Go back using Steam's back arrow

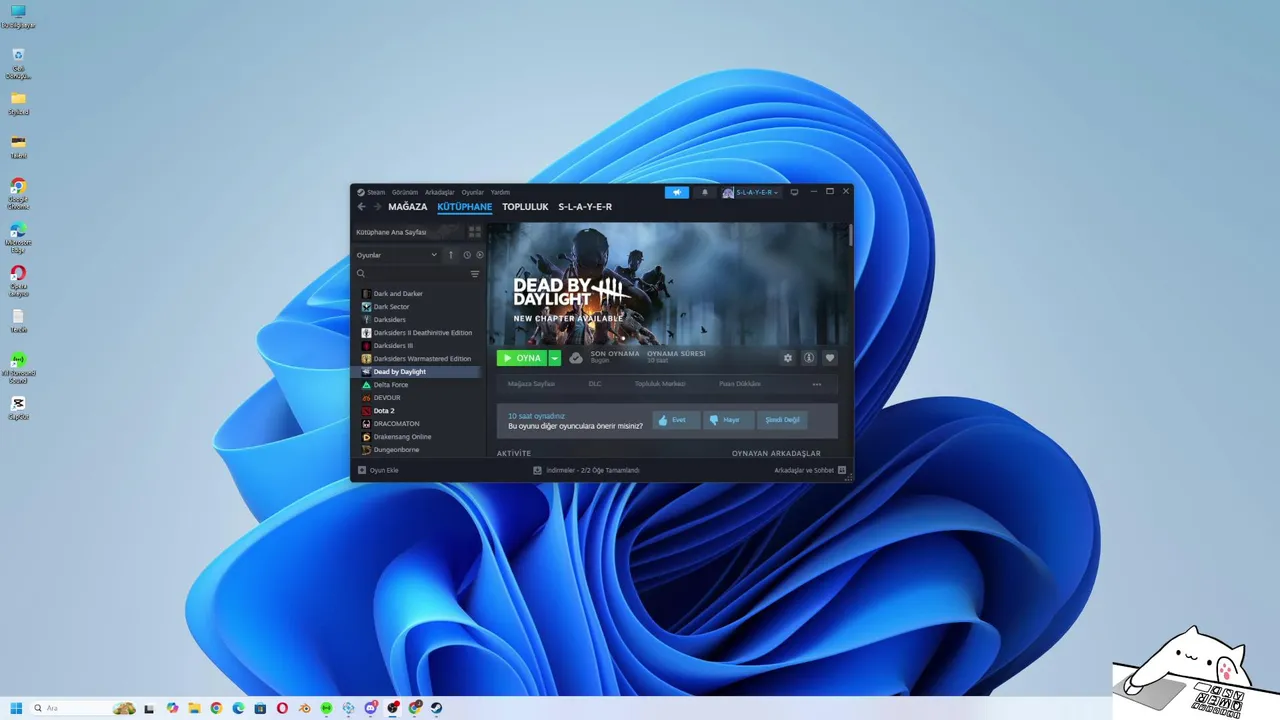pyautogui.click(x=362, y=207)
